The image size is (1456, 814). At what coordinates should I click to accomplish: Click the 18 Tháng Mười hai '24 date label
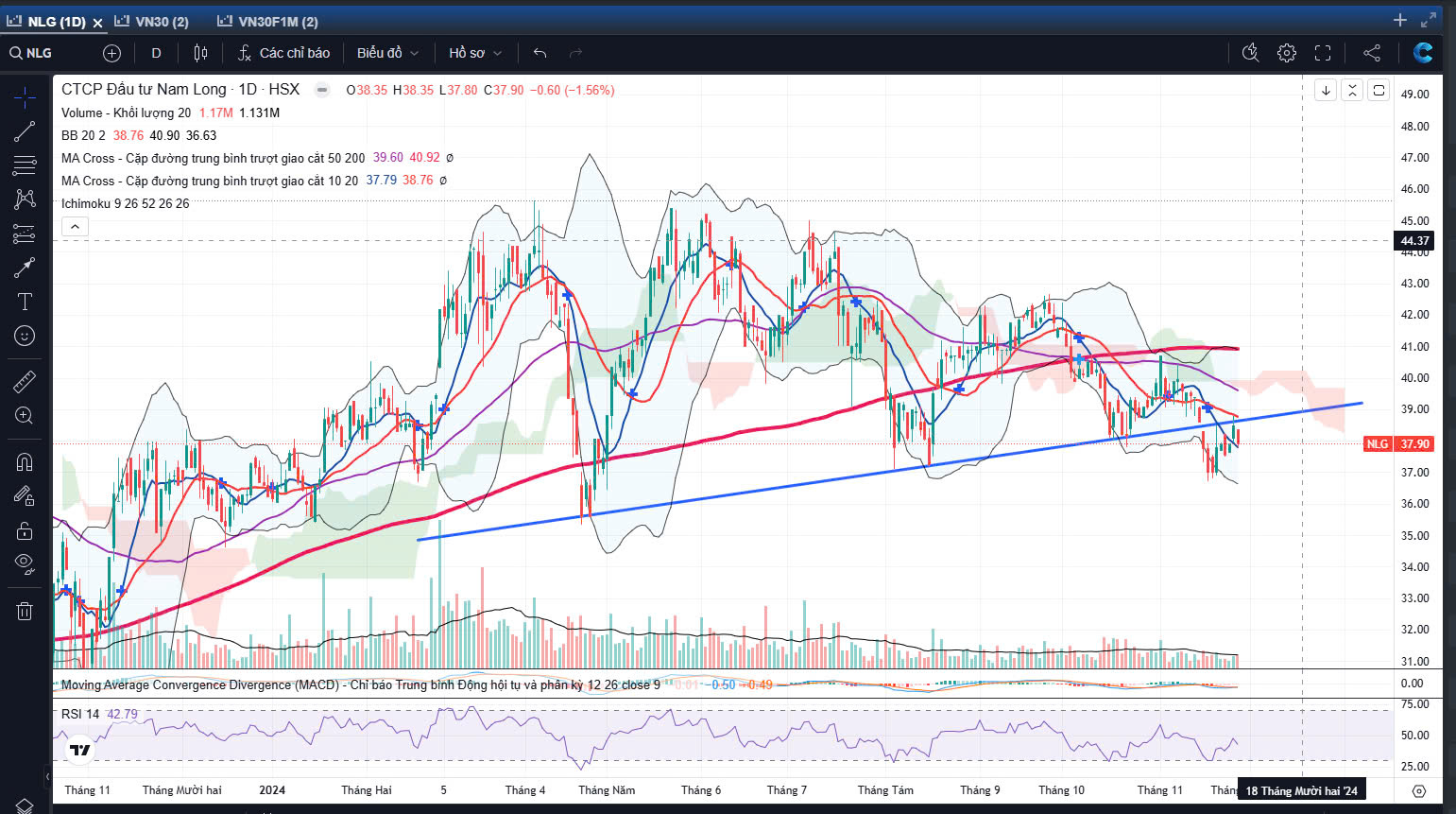coord(1301,790)
